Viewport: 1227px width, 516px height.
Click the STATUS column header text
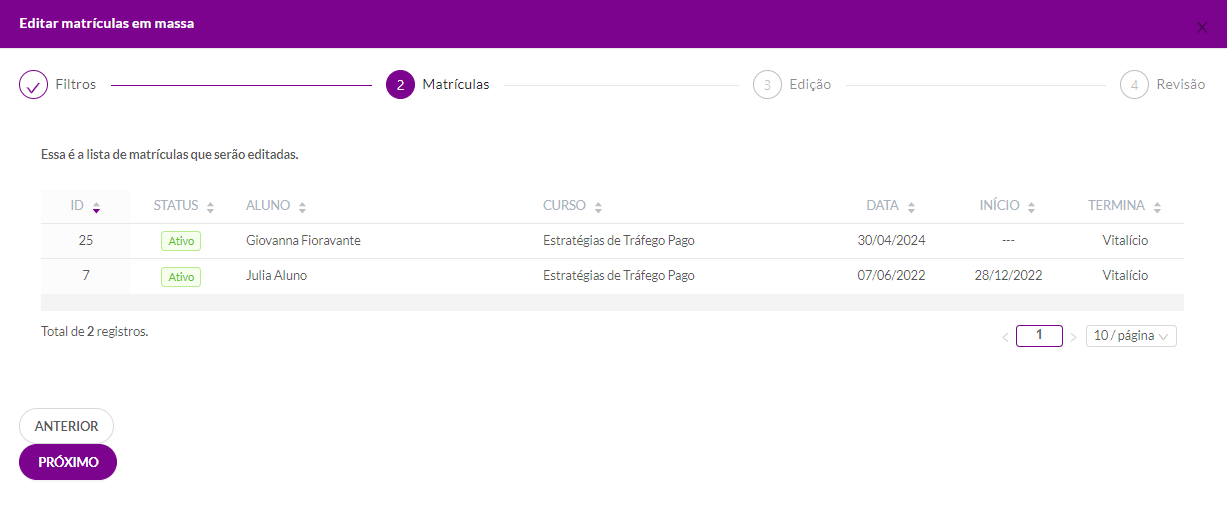pos(176,206)
